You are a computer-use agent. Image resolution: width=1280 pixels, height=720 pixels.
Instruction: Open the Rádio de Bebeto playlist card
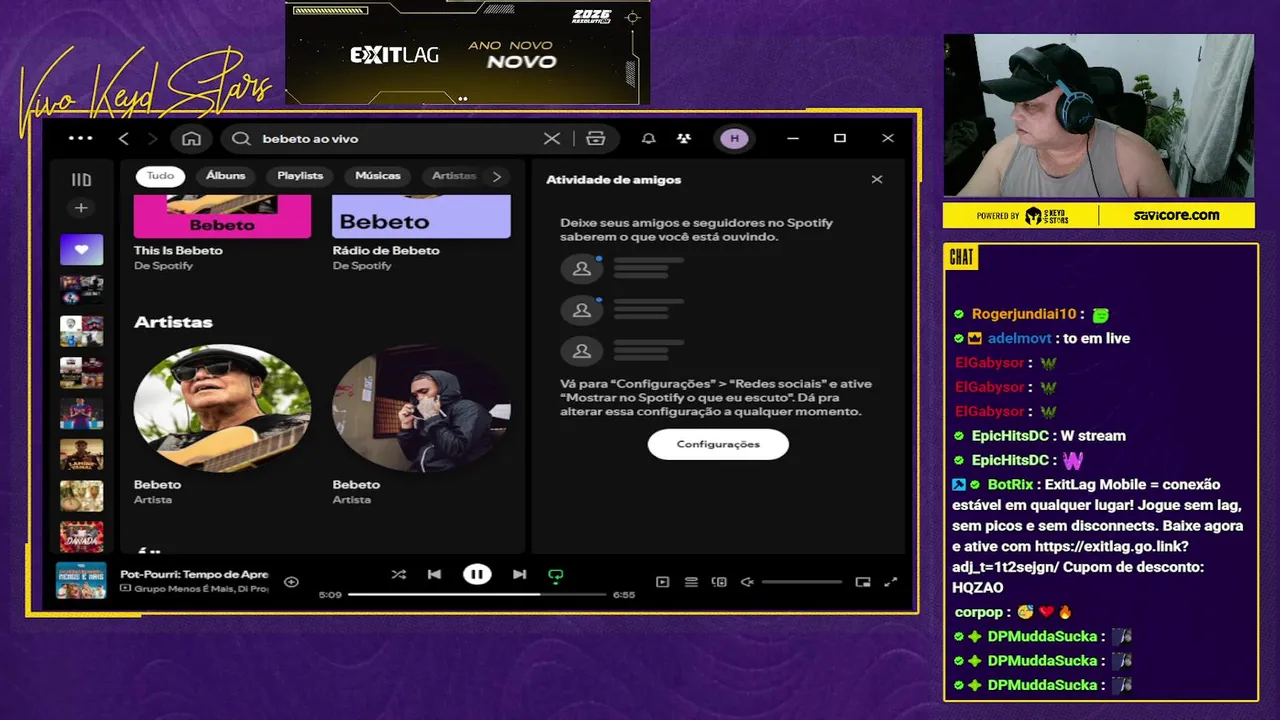coord(421,232)
